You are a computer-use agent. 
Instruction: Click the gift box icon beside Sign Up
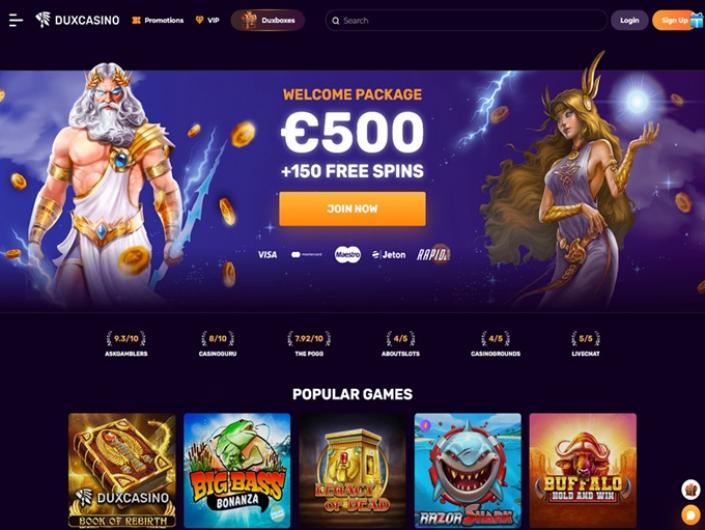tap(697, 20)
